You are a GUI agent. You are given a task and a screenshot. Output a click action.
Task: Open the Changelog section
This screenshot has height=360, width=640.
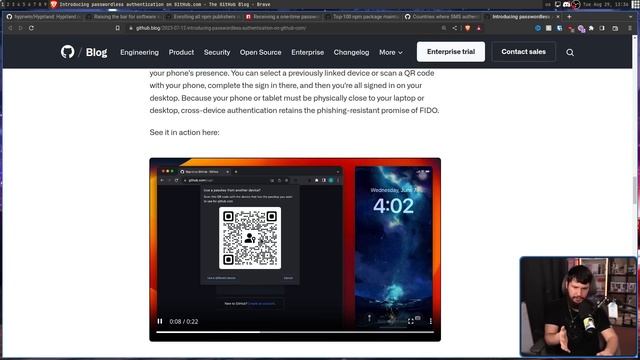click(351, 52)
